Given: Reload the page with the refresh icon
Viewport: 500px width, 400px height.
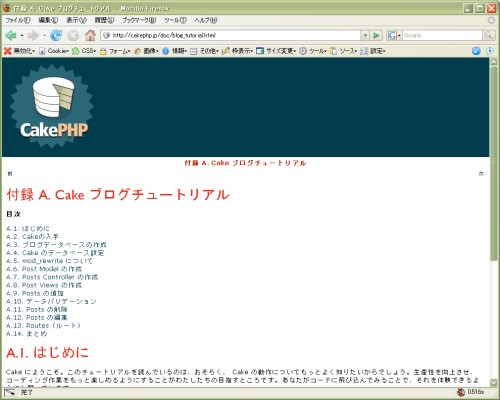Looking at the screenshot, I should (x=56, y=35).
